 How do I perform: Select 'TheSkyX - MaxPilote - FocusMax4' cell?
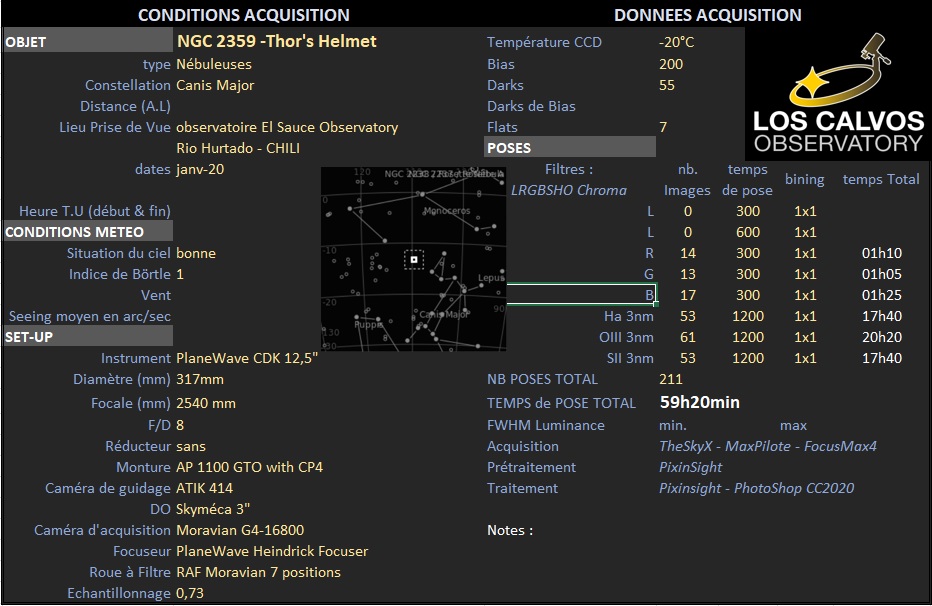click(x=768, y=446)
